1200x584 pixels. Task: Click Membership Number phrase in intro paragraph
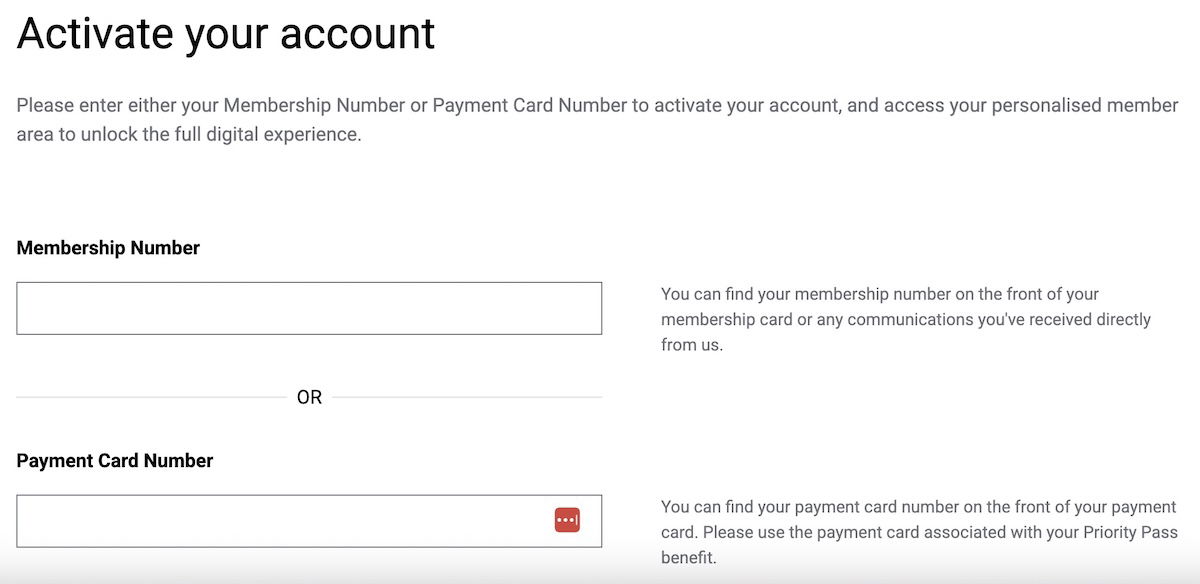click(x=314, y=105)
